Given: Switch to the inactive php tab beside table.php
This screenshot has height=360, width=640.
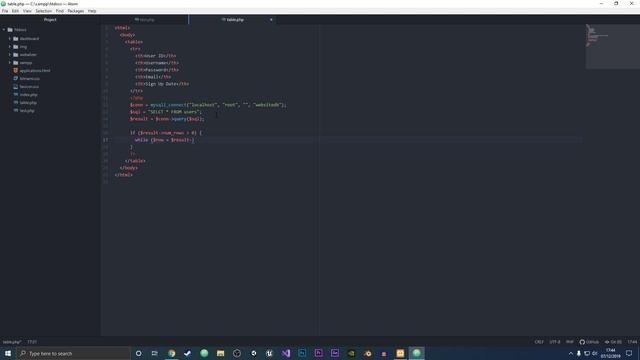Looking at the screenshot, I should pos(144,20).
